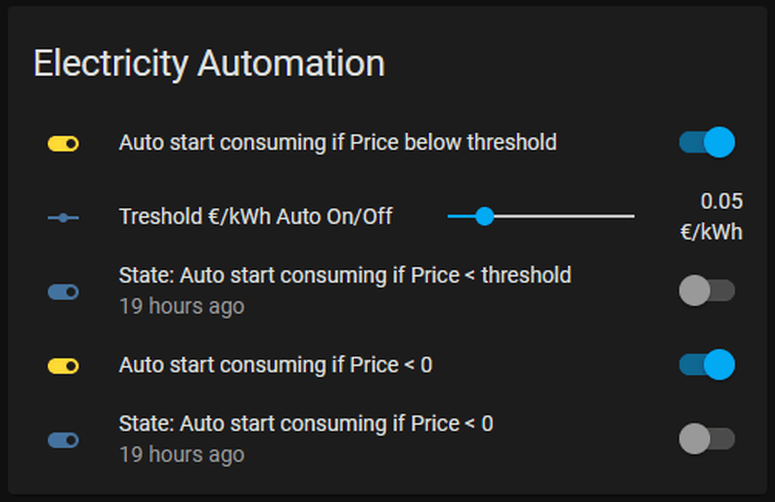Click the right end of threshold slider track
Screen dimensions: 775x502
(632, 216)
